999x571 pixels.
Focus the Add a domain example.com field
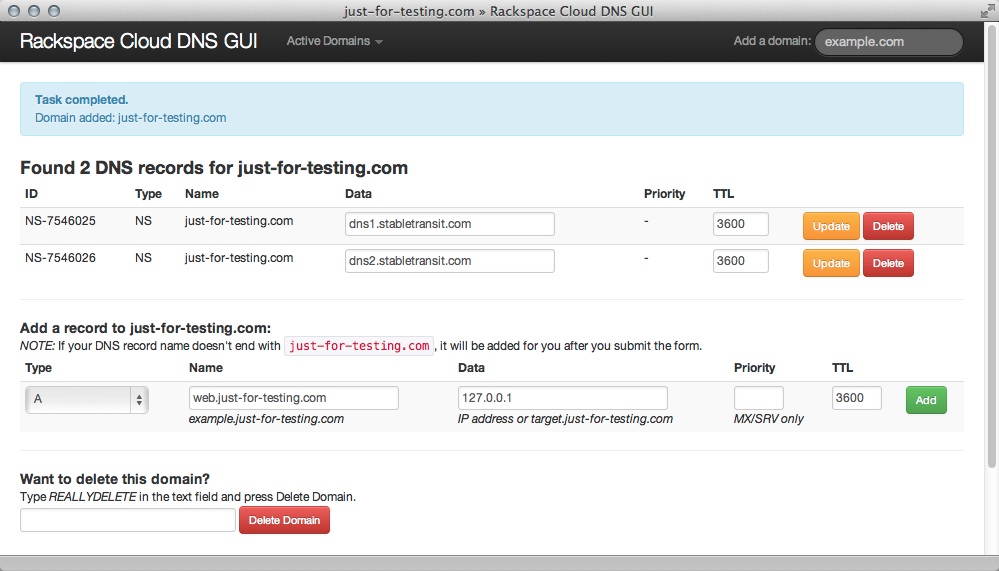888,42
